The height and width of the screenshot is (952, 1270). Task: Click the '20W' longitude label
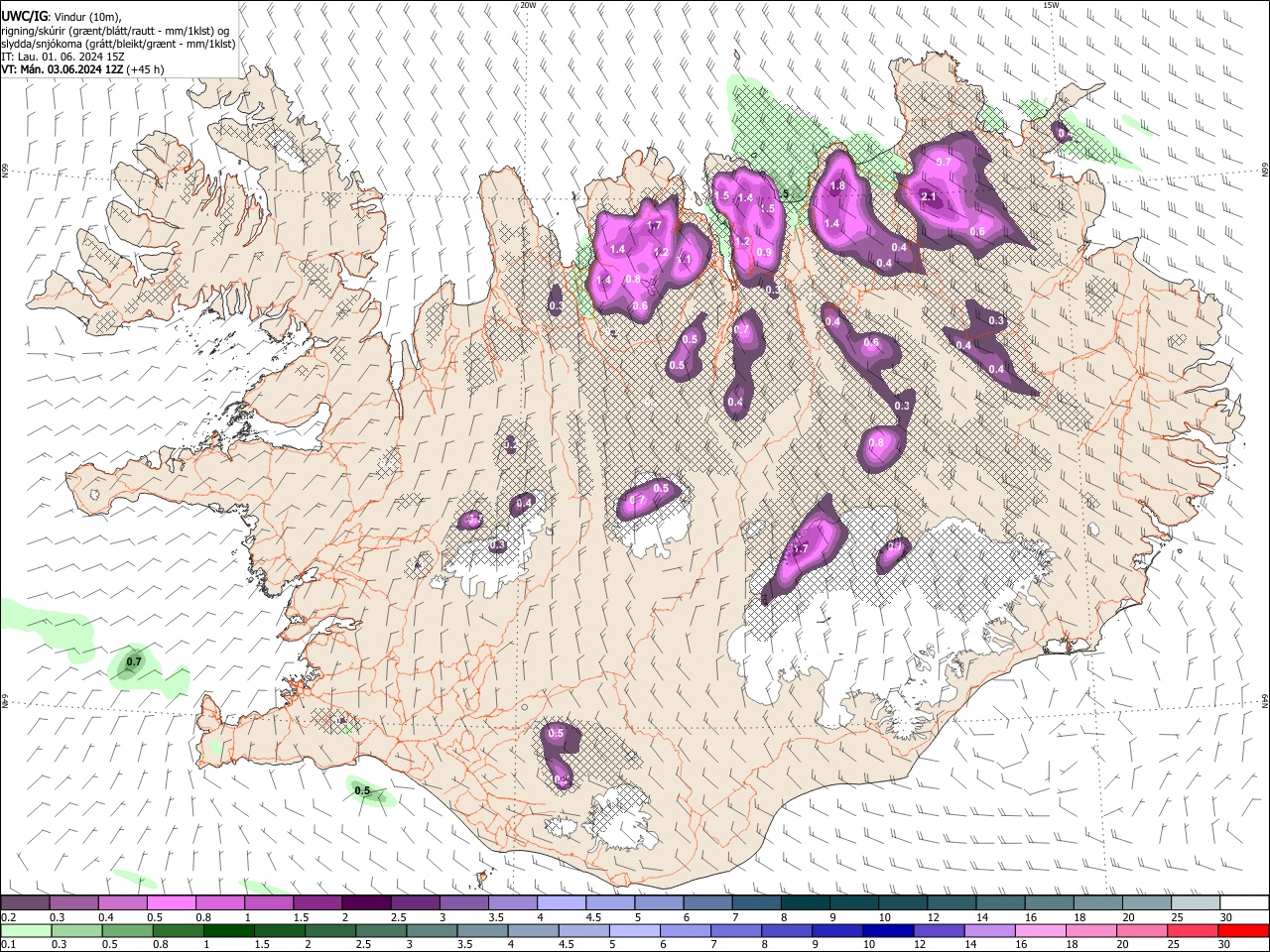tap(529, 5)
